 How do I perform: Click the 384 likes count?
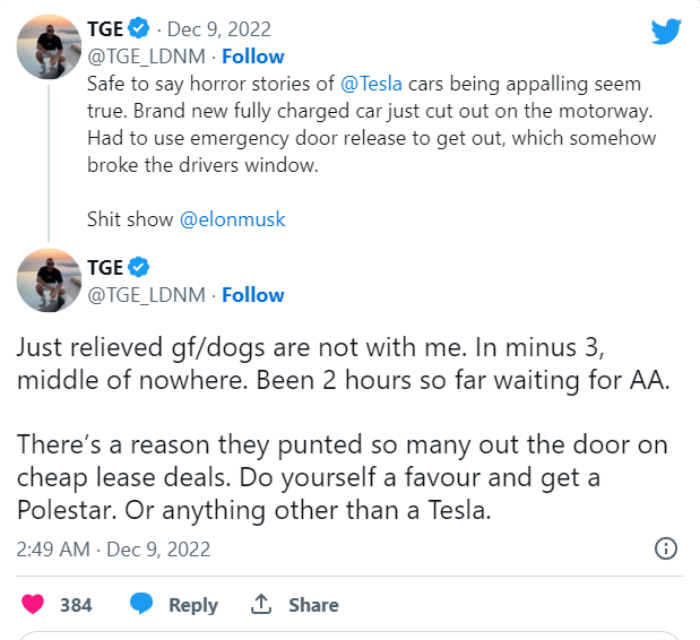pyautogui.click(x=76, y=605)
